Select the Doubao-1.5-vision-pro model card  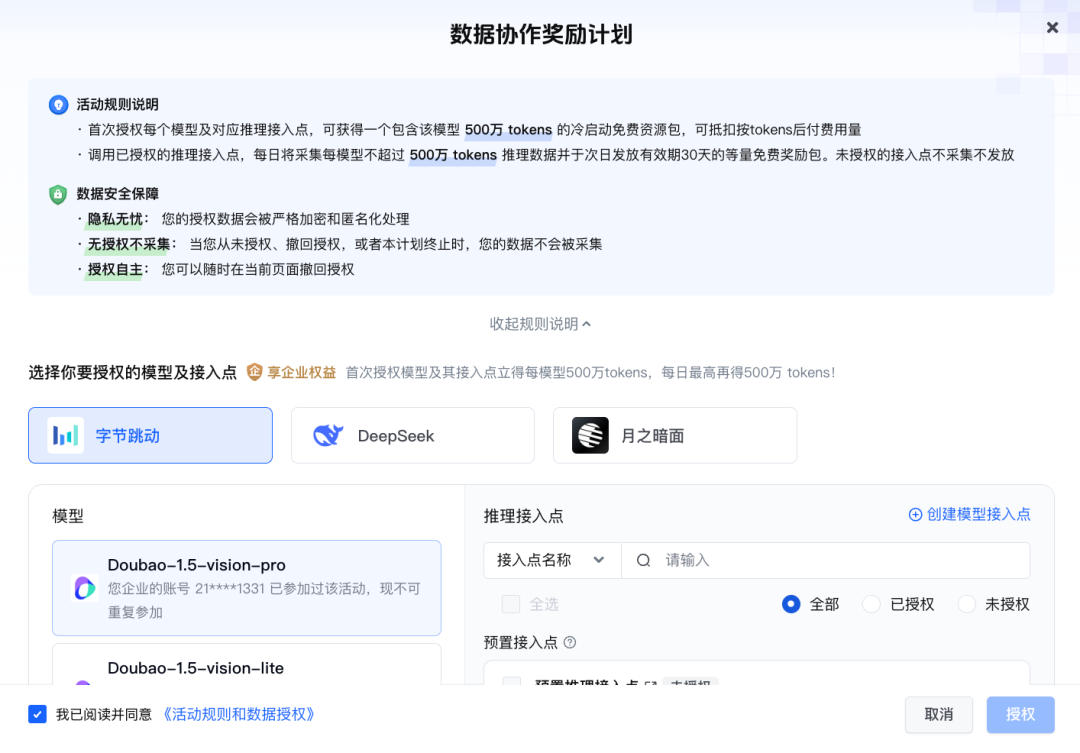[x=247, y=588]
